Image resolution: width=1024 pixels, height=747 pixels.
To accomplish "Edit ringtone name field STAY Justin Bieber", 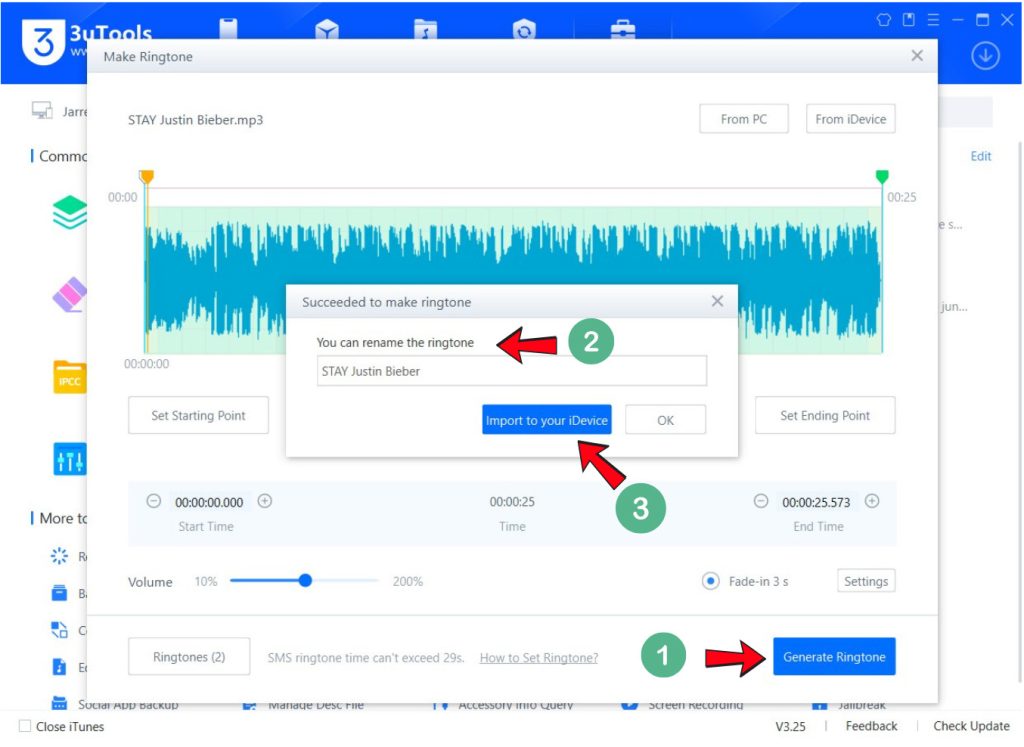I will point(511,371).
